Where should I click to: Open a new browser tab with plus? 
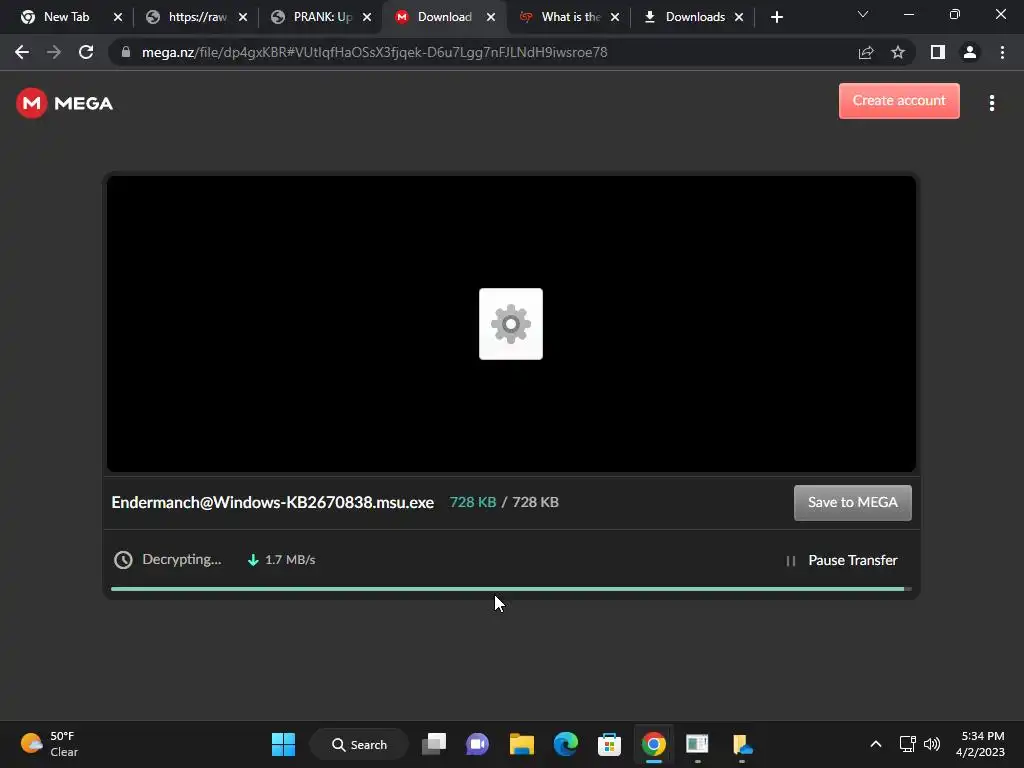[776, 17]
